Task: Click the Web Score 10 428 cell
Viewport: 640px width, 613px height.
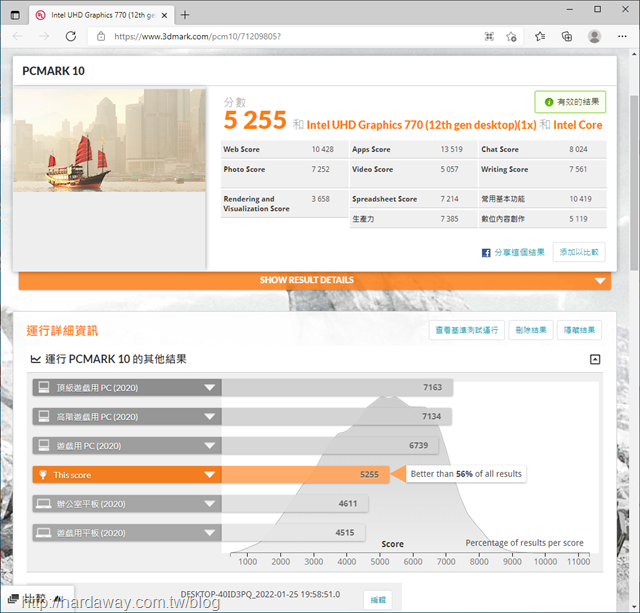Action: 284,149
